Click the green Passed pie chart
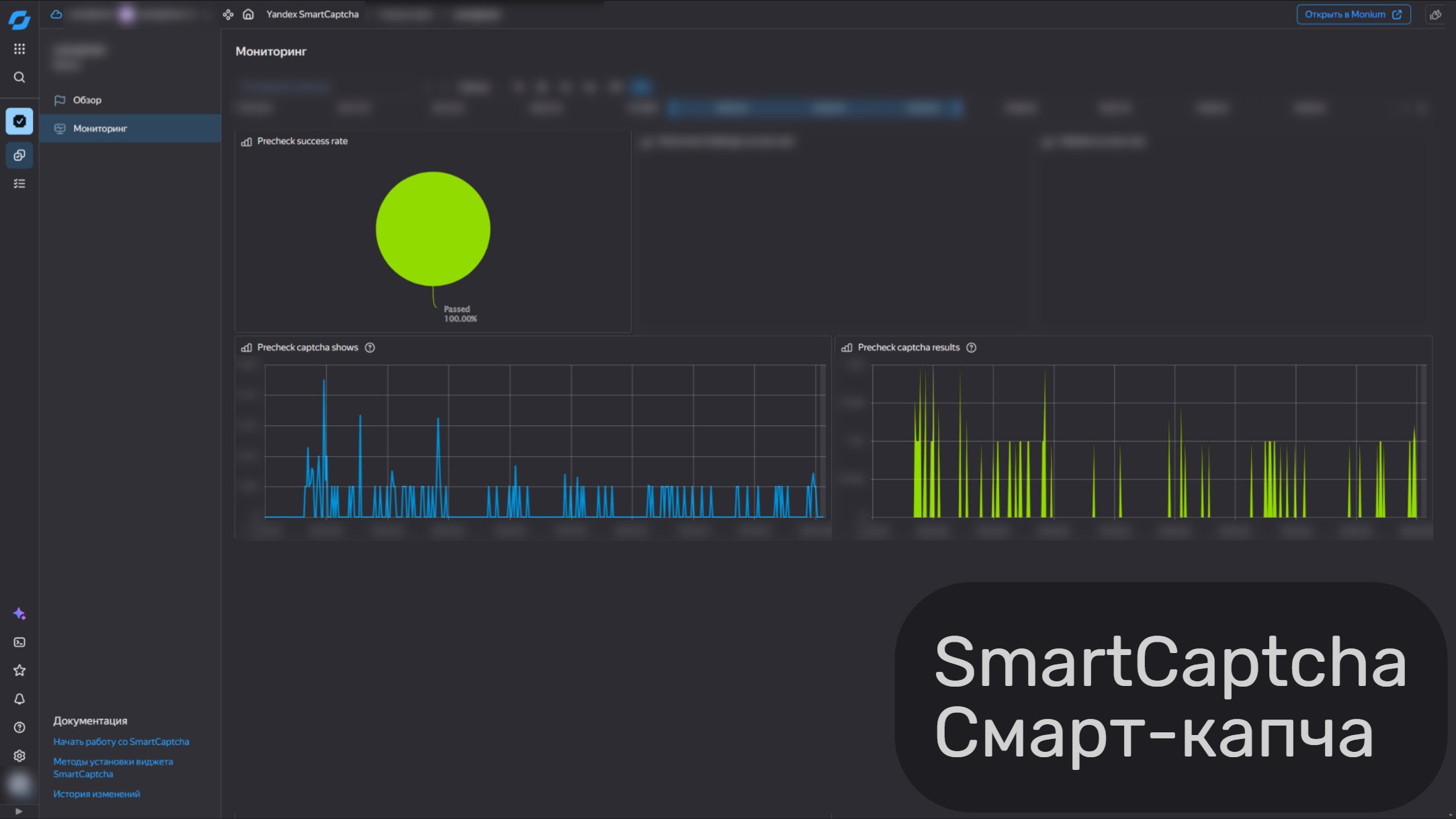Image resolution: width=1456 pixels, height=819 pixels. (x=433, y=228)
